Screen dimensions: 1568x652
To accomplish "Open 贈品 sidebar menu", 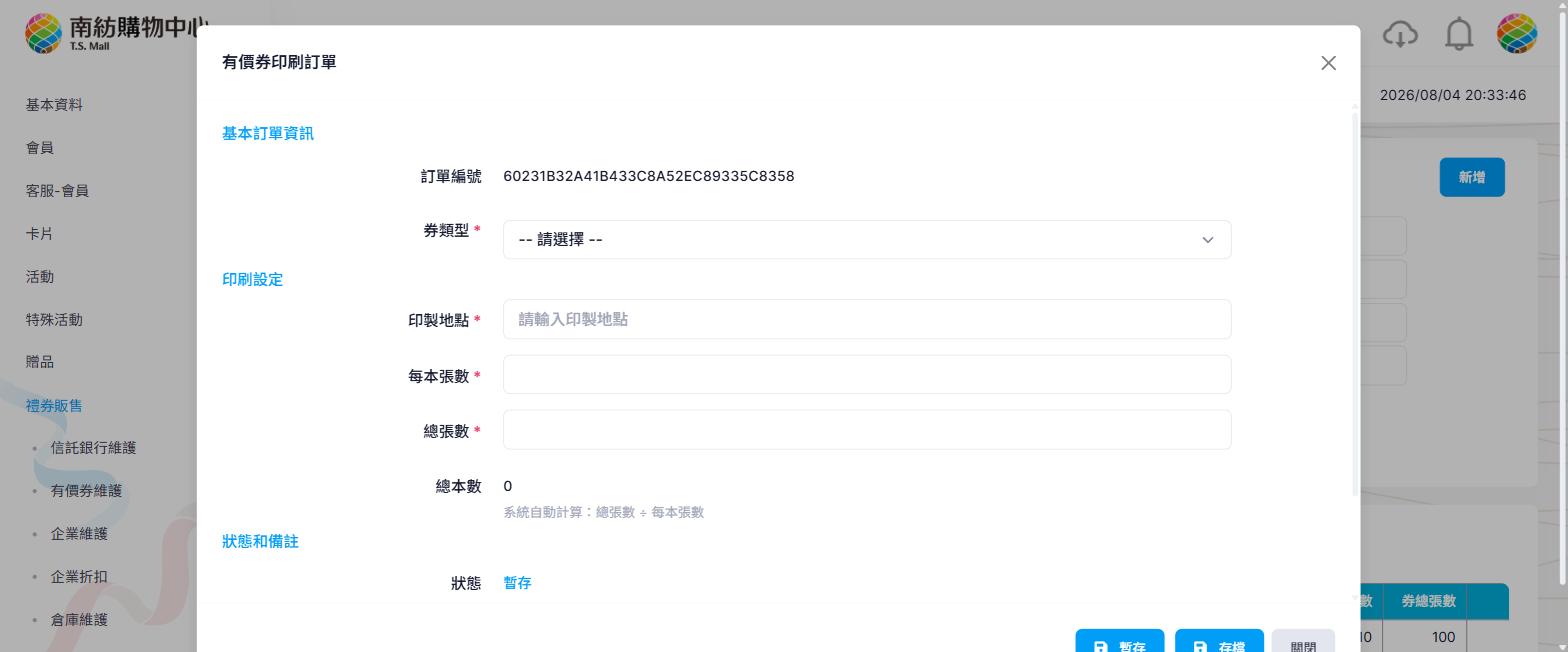I will [40, 362].
